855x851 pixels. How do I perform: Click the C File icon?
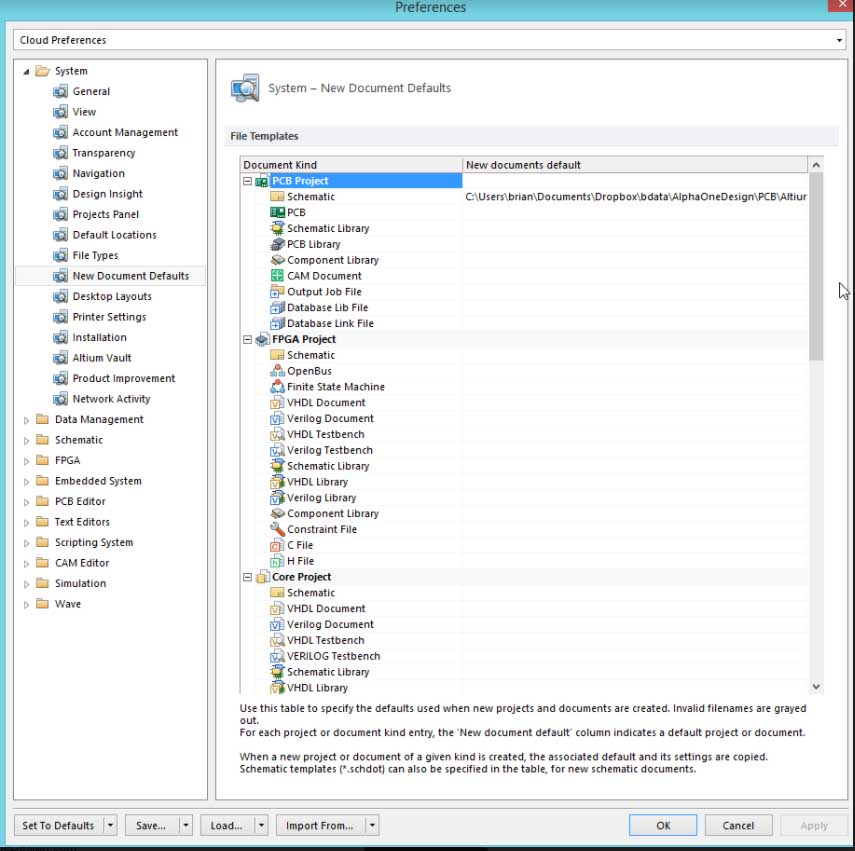point(278,545)
